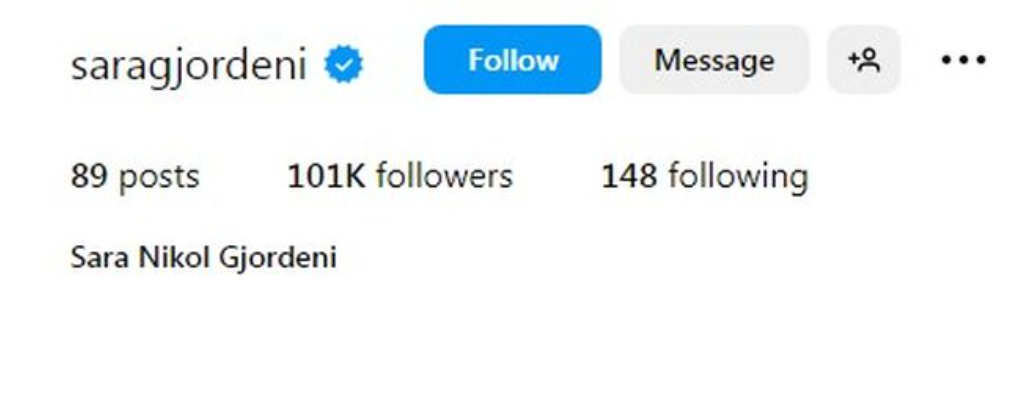The image size is (1014, 394).
Task: Show similar accounts via add-person button
Action: pyautogui.click(x=863, y=60)
